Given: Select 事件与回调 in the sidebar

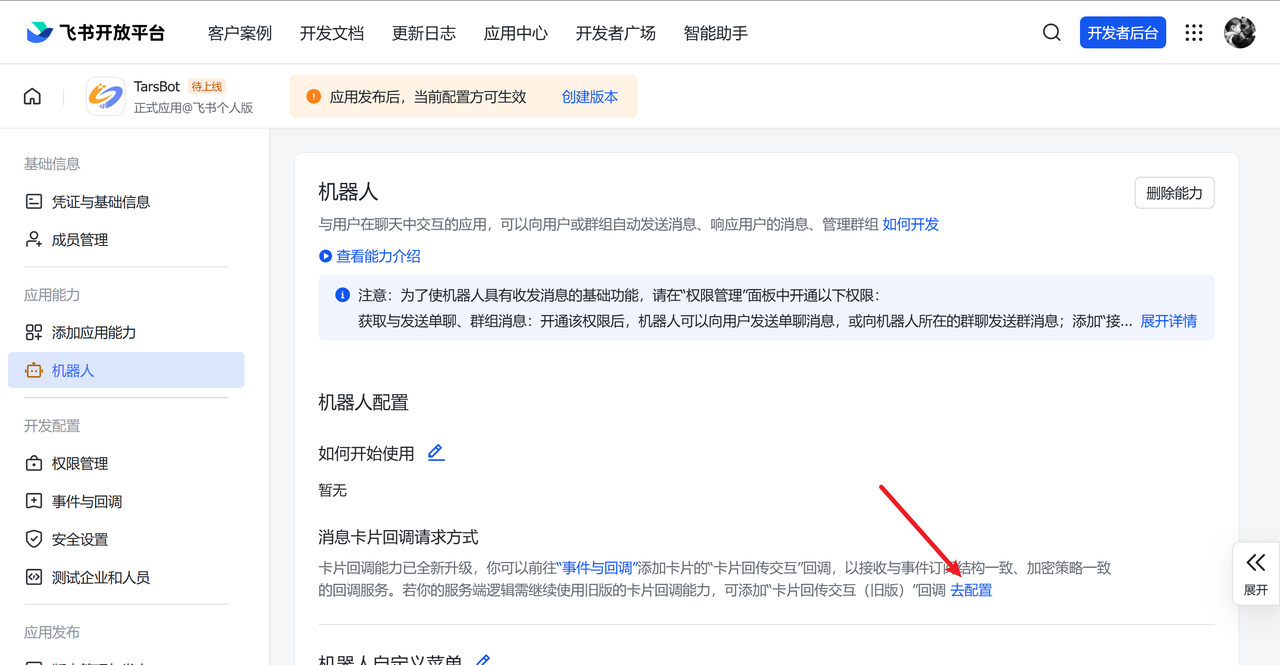Looking at the screenshot, I should (x=87, y=502).
